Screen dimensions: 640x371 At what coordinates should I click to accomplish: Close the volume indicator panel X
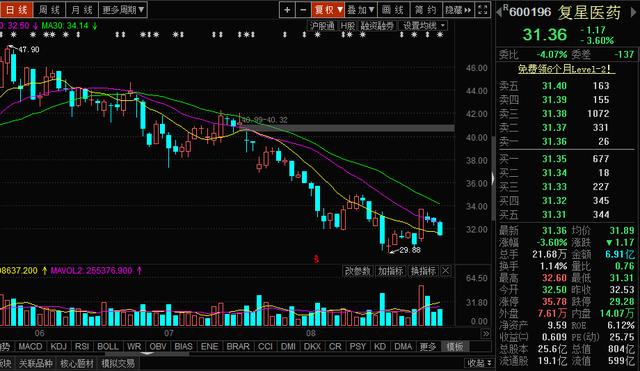[x=446, y=271]
